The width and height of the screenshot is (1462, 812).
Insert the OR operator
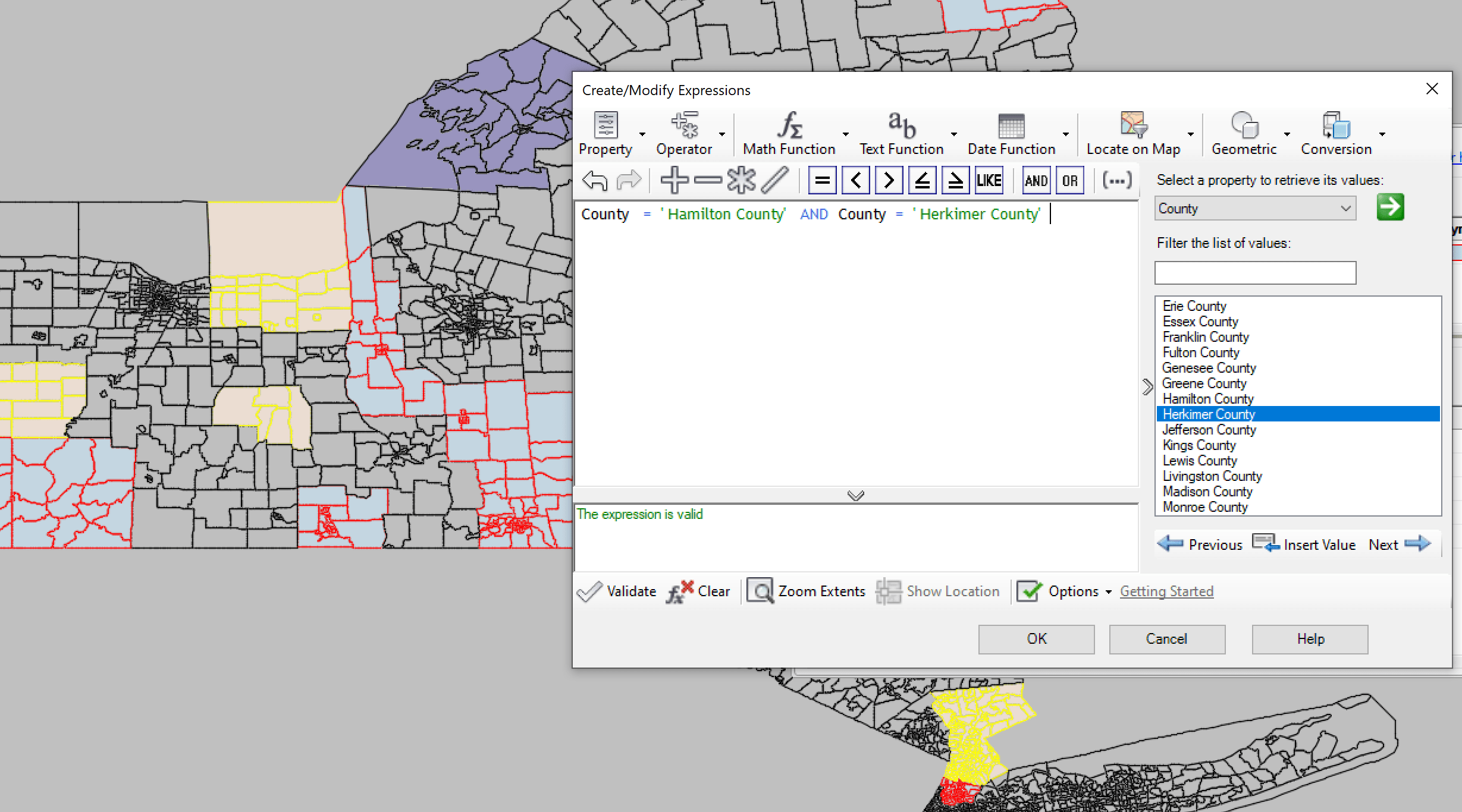click(x=1069, y=180)
